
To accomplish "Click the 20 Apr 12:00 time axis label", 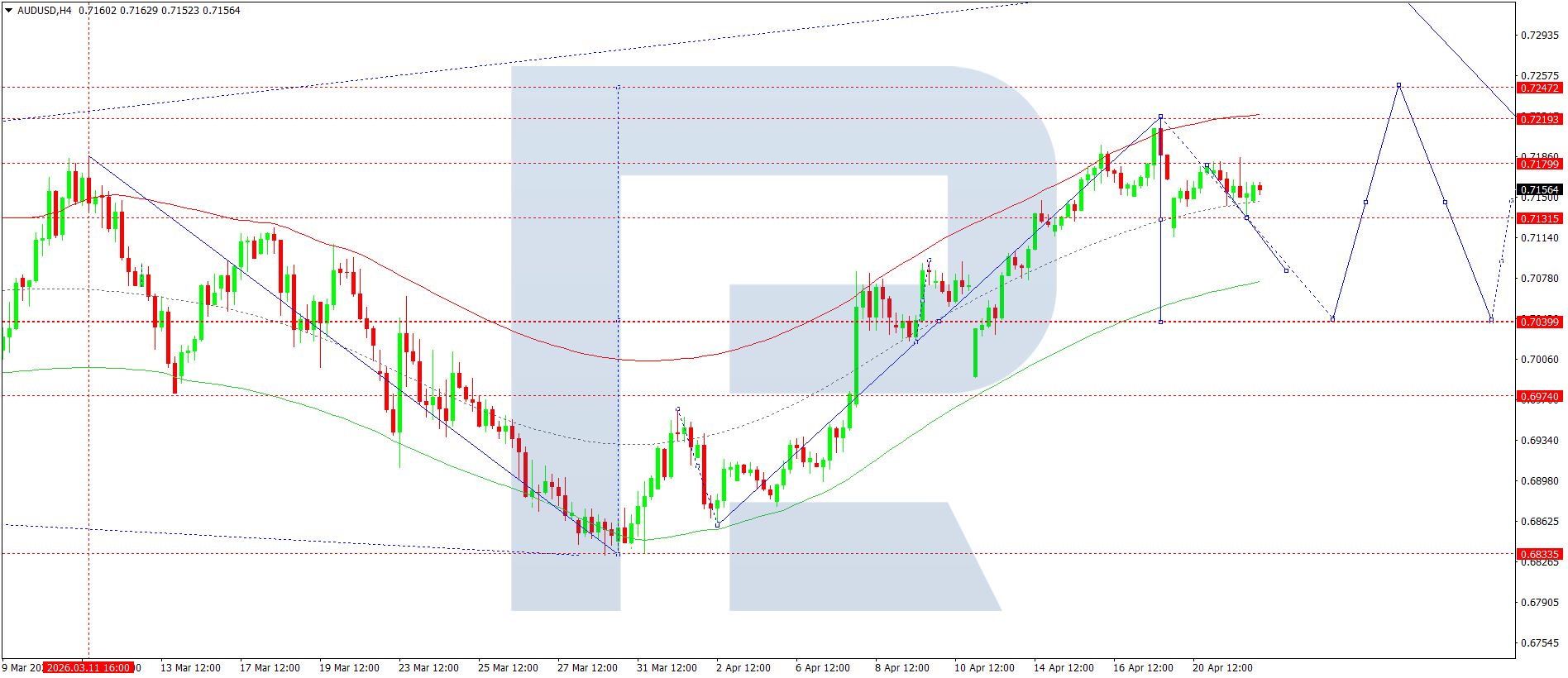I will point(1222,668).
